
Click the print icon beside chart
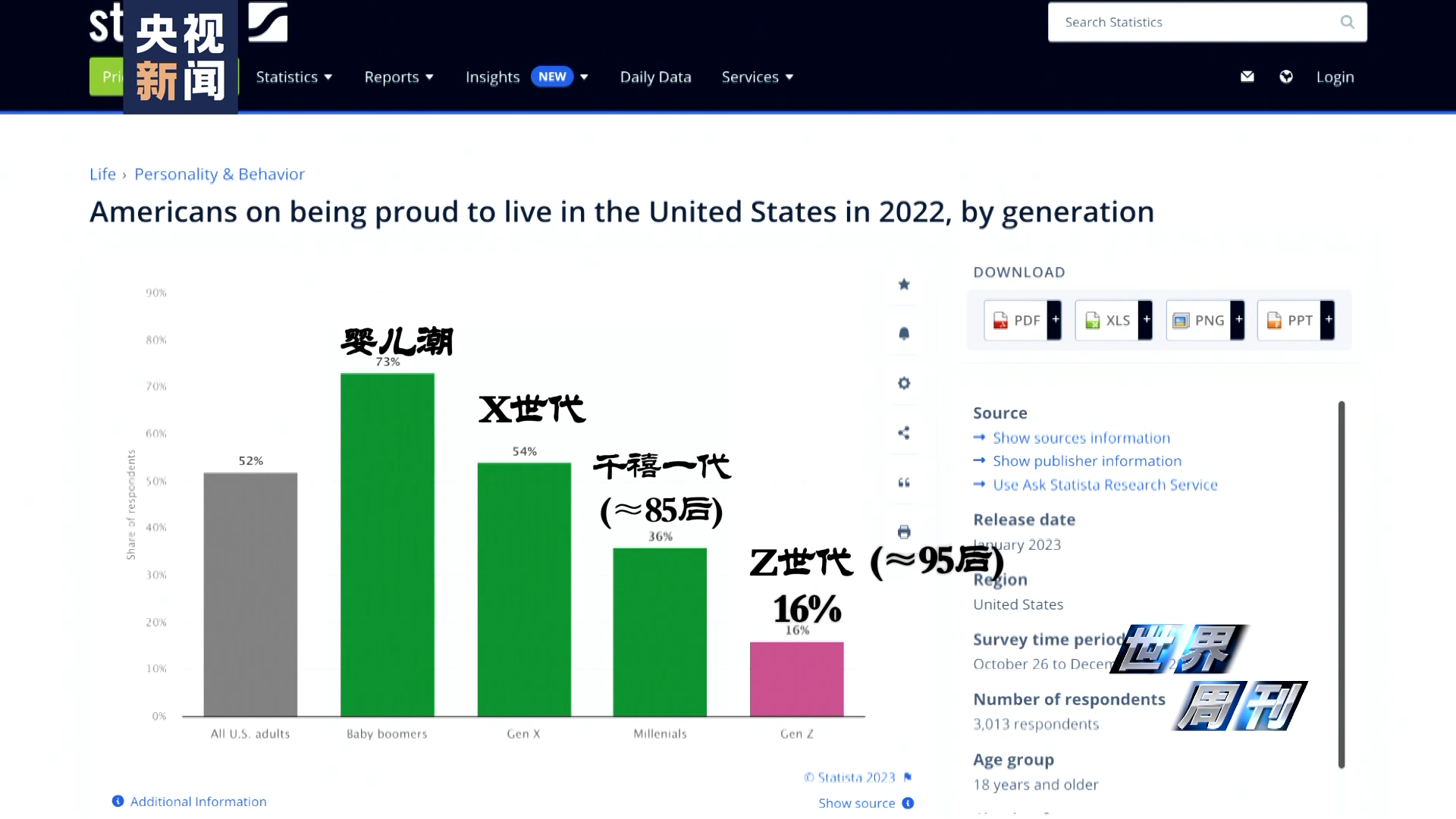point(904,532)
